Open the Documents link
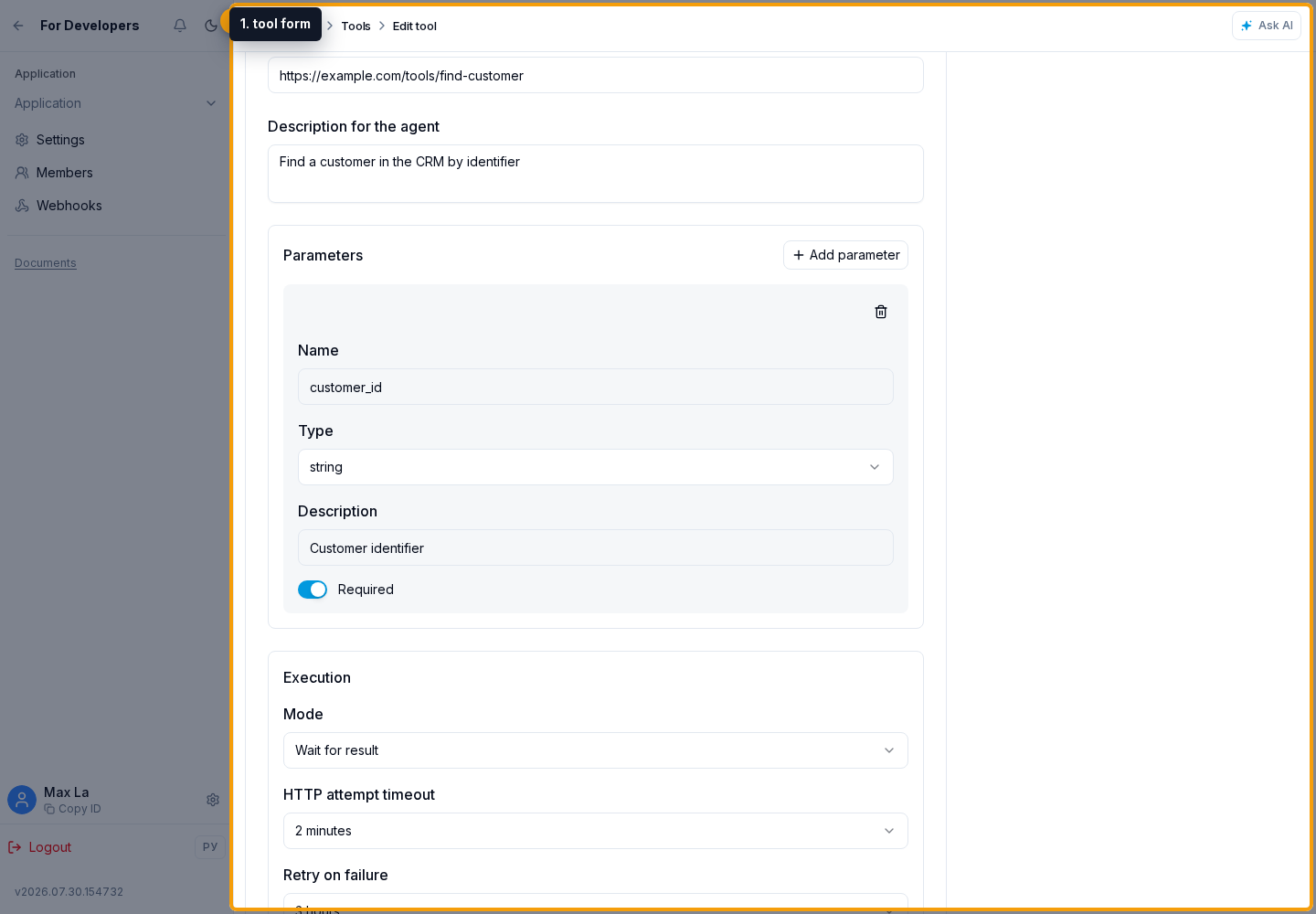 point(46,263)
